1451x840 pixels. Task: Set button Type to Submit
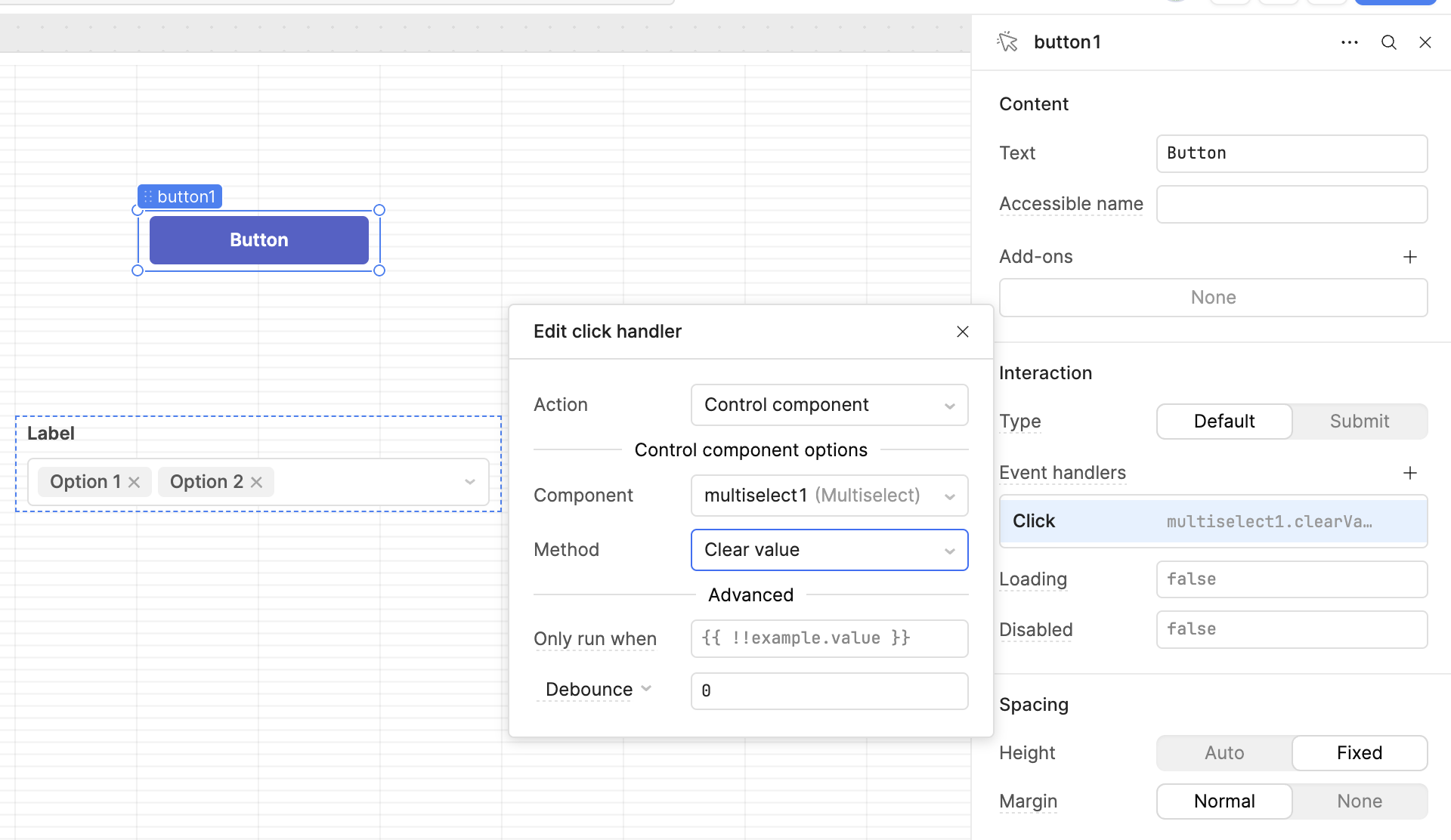coord(1359,422)
